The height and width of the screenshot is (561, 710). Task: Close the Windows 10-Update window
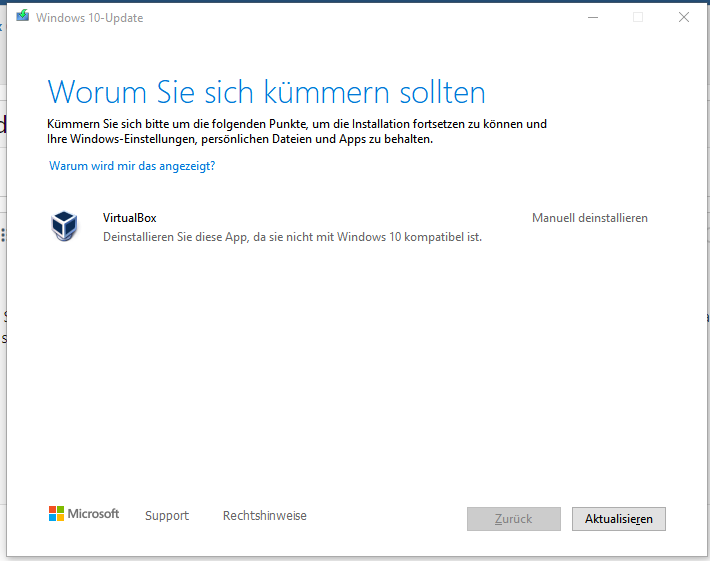[684, 17]
